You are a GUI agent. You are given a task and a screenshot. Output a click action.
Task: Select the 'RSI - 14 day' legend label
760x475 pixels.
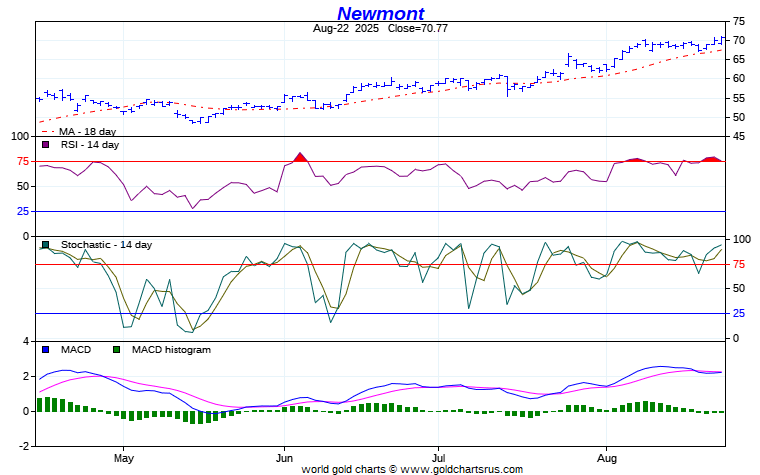[89, 145]
